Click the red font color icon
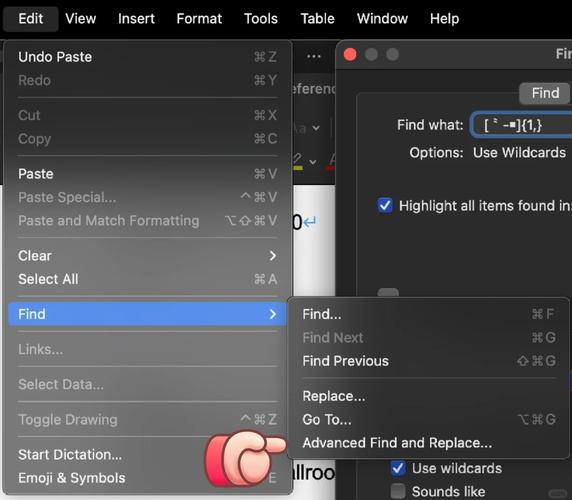The height and width of the screenshot is (500, 572). tap(331, 162)
